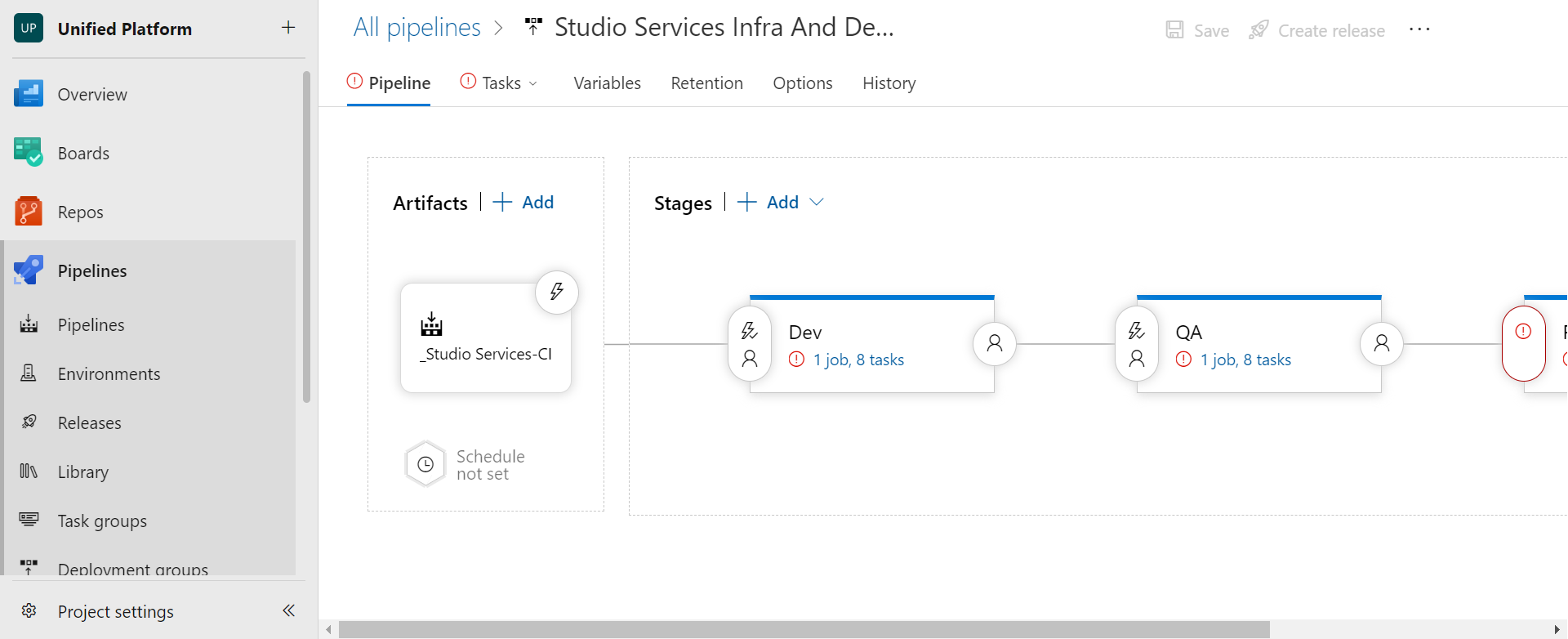The width and height of the screenshot is (1568, 639).
Task: Open the Library books icon
Action: click(x=29, y=471)
